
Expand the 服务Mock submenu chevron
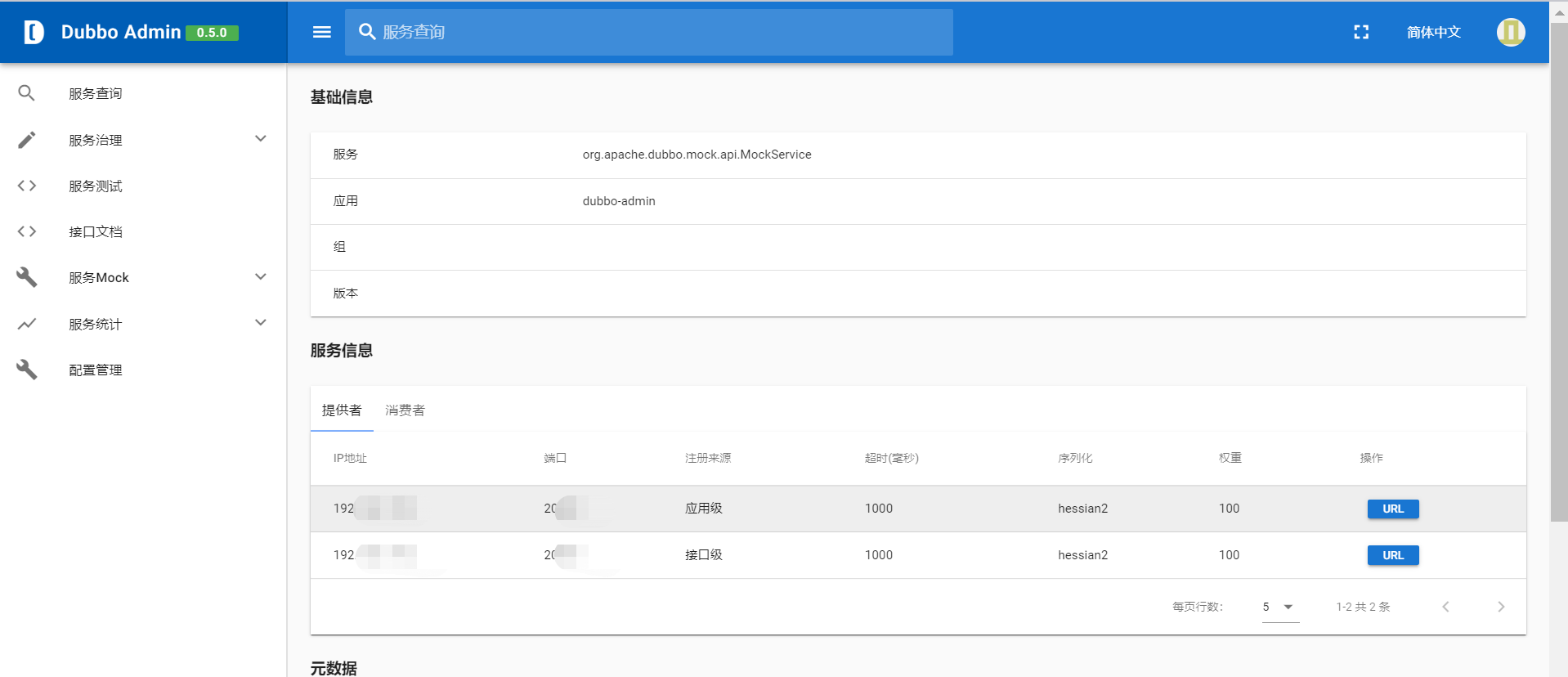tap(261, 277)
